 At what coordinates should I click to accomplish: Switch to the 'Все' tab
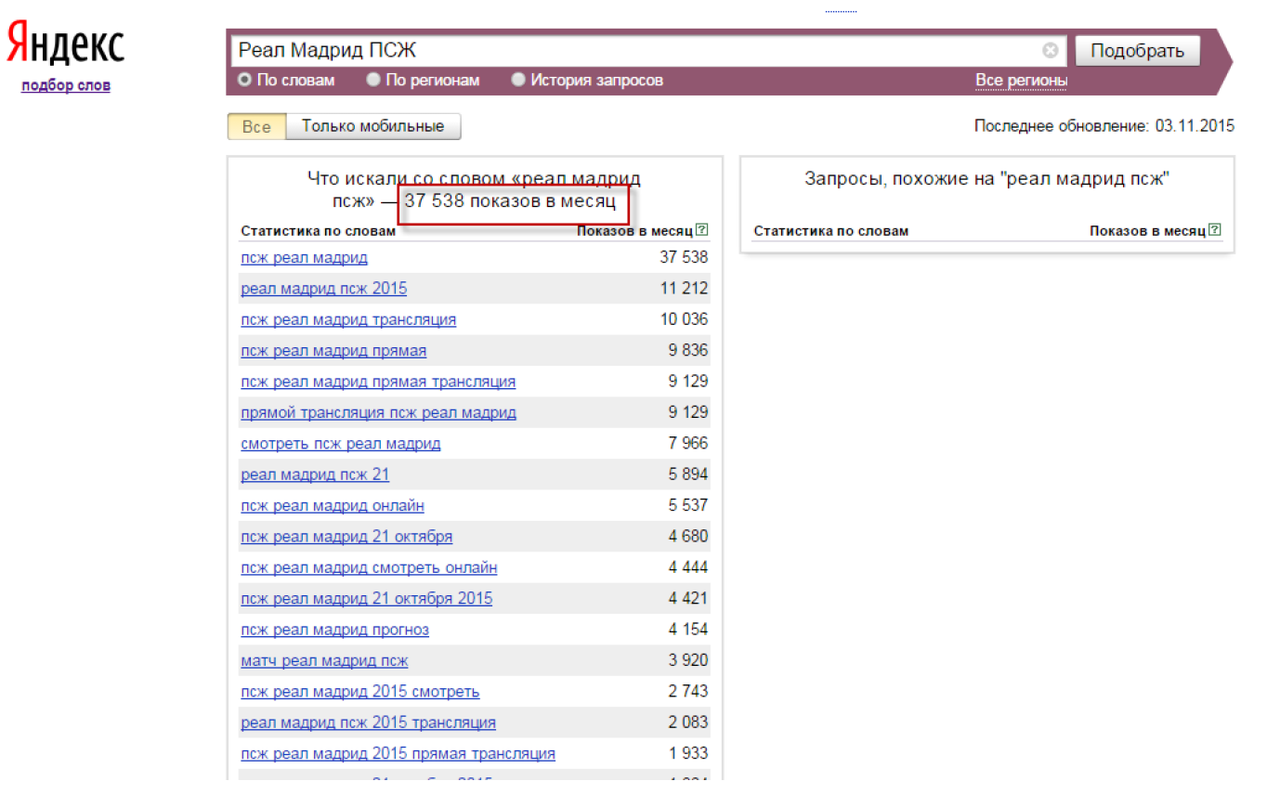tap(257, 127)
